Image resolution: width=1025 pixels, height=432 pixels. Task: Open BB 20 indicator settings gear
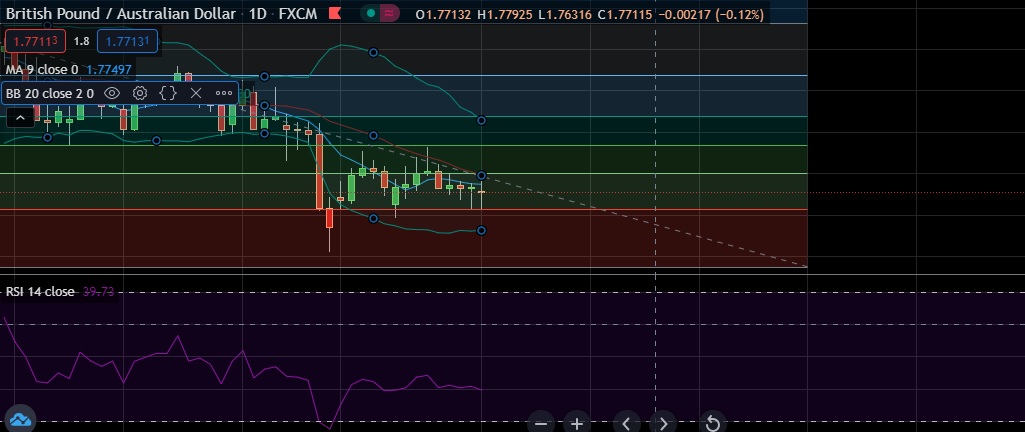point(139,93)
